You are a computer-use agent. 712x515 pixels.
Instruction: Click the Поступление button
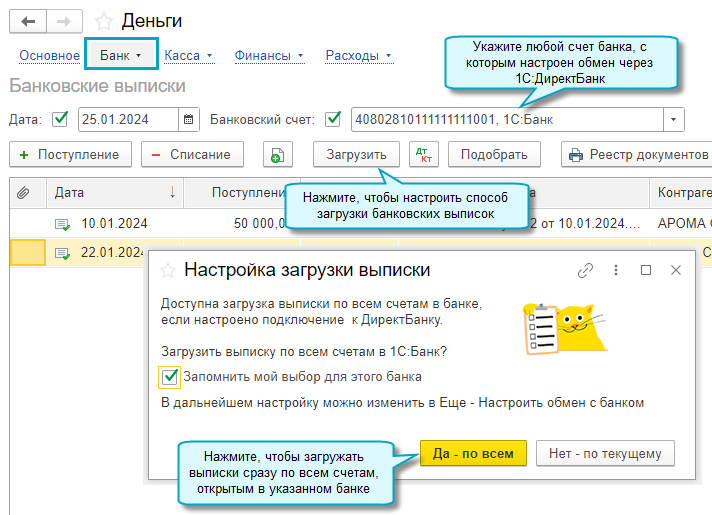pyautogui.click(x=70, y=155)
